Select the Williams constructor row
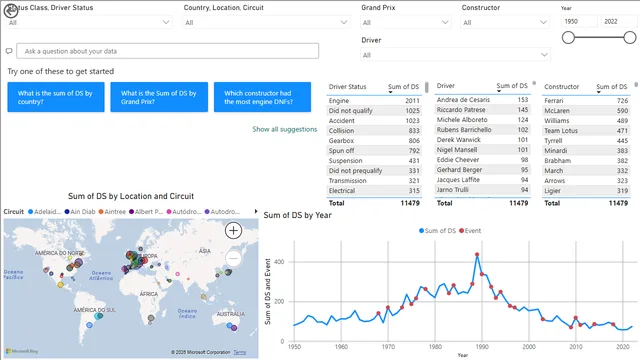The image size is (640, 360). pos(586,120)
